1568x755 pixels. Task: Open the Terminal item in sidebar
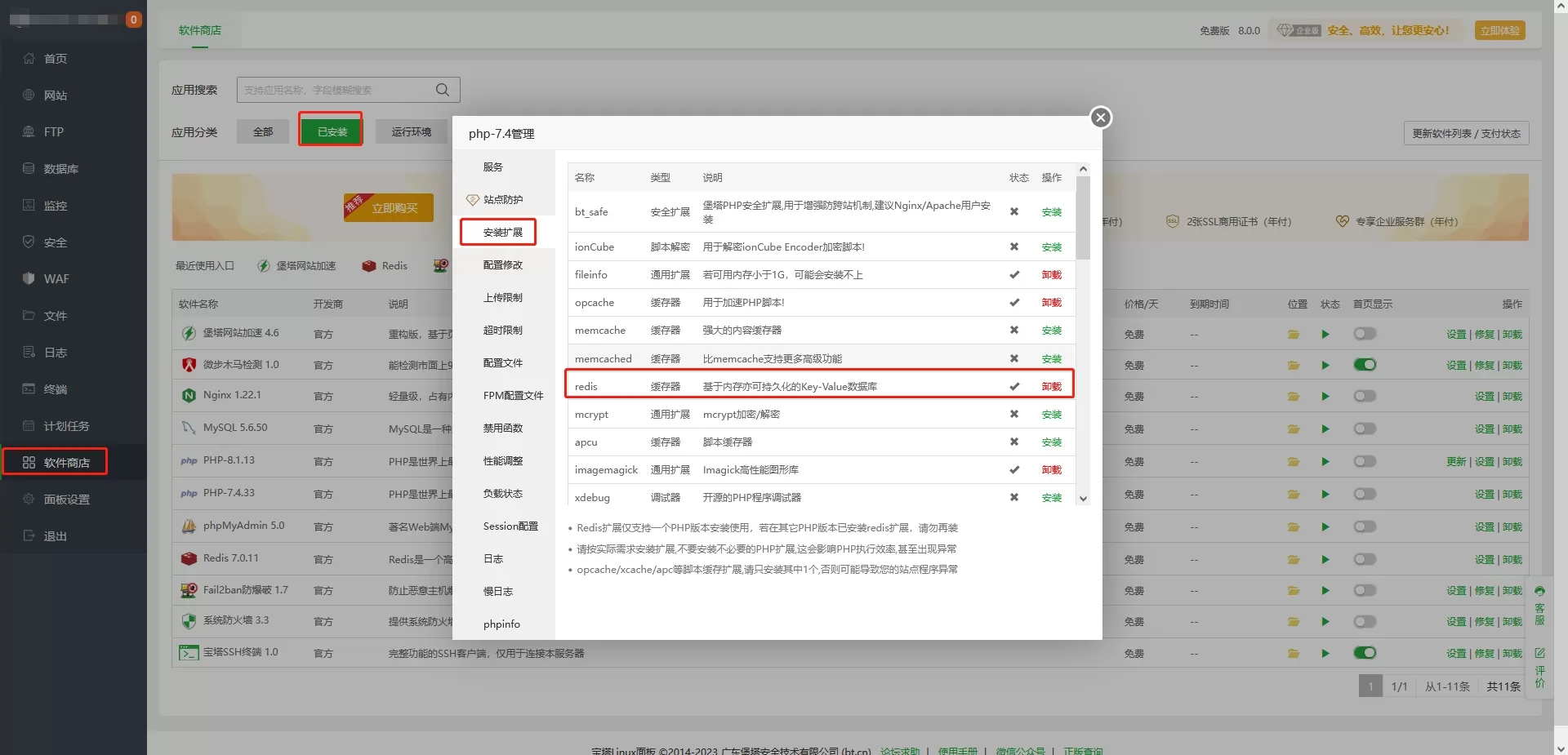tap(55, 389)
